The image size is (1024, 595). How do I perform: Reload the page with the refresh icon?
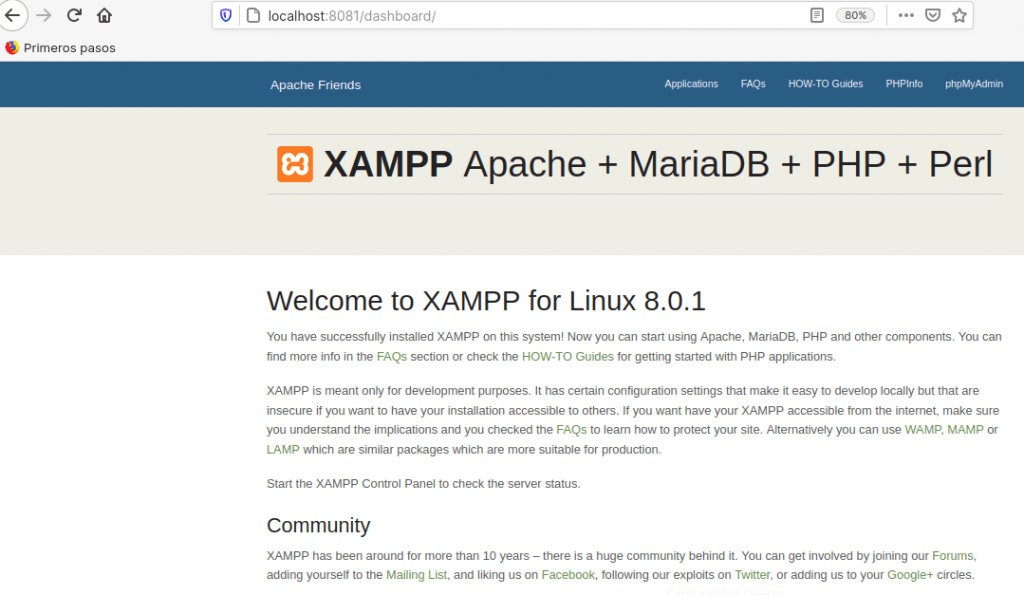(x=74, y=15)
